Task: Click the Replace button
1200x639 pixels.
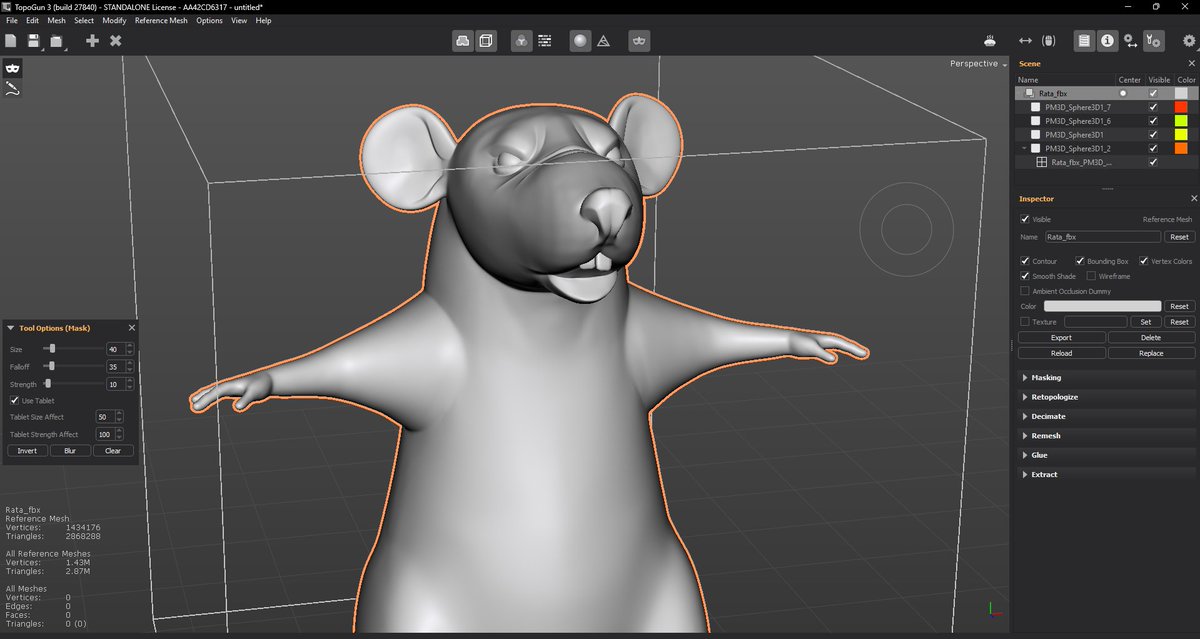Action: [1151, 353]
